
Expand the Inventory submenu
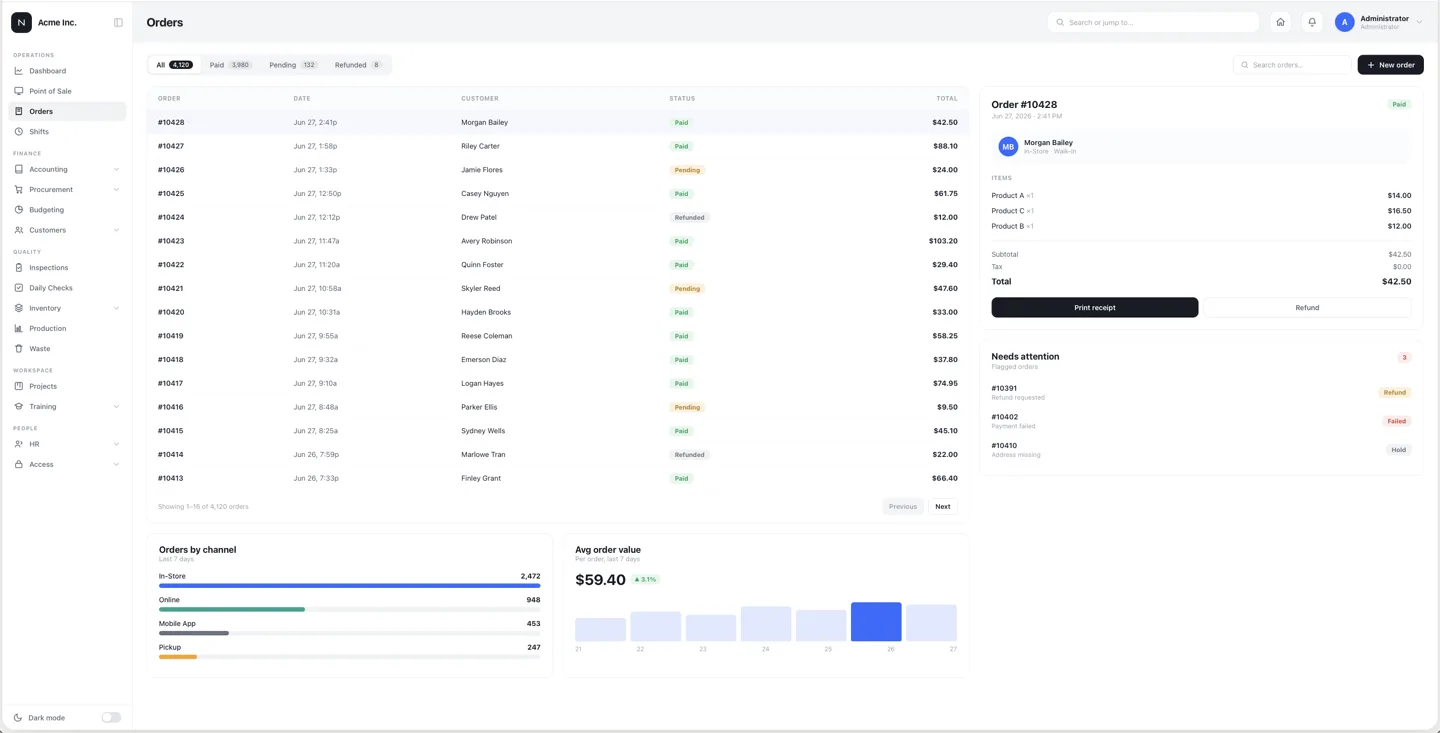tap(116, 308)
